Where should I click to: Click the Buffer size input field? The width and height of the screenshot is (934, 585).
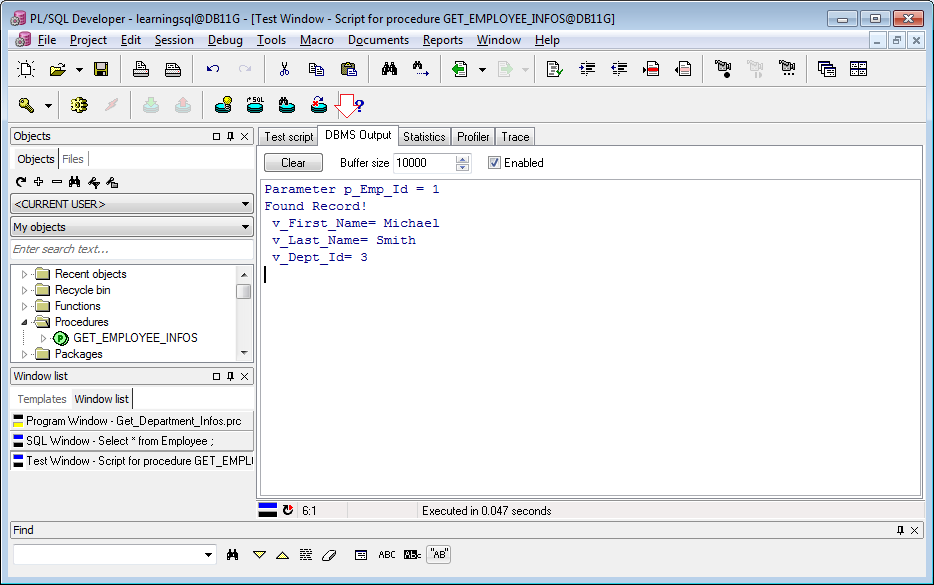[x=425, y=163]
